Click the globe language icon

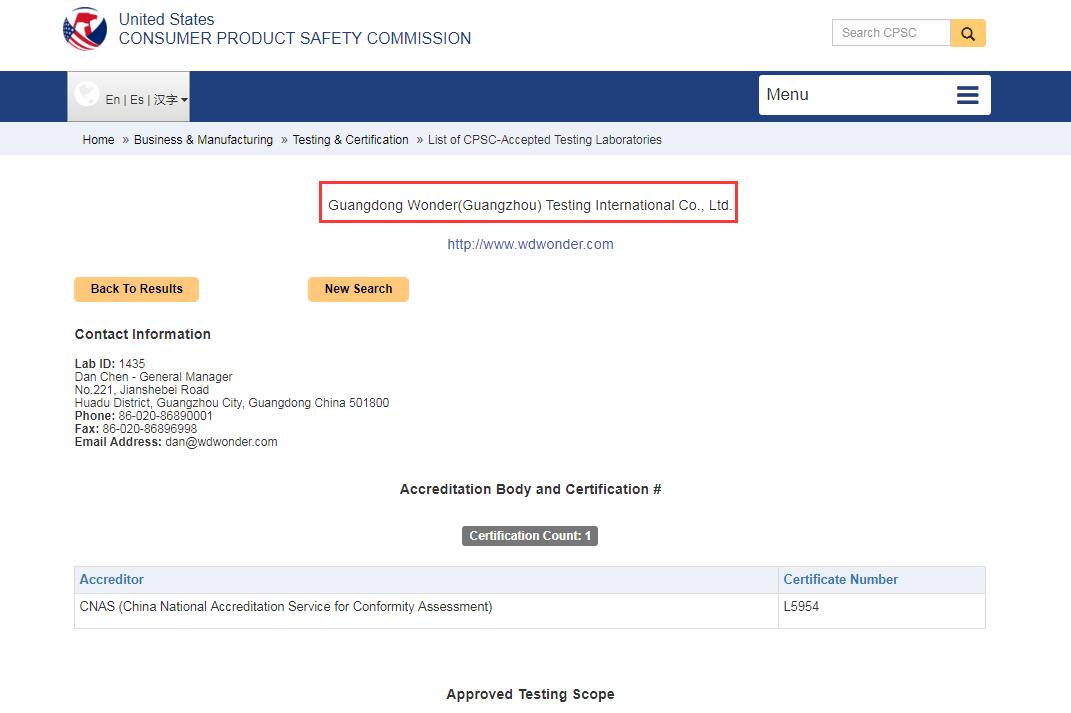coord(87,94)
